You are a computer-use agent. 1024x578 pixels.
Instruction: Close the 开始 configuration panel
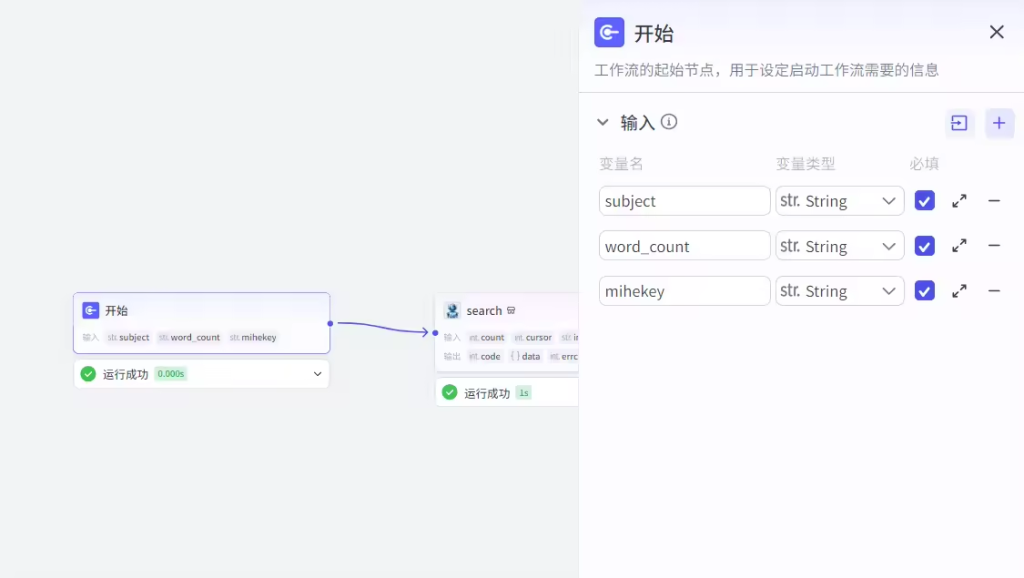coord(996,32)
